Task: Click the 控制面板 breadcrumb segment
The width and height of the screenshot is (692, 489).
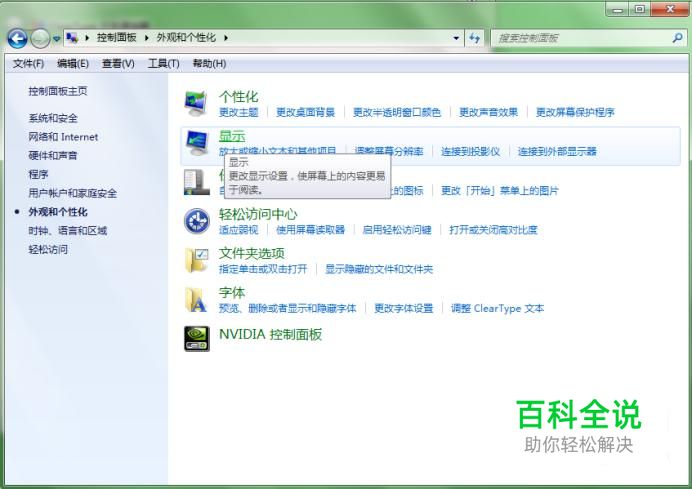Action: pyautogui.click(x=117, y=38)
